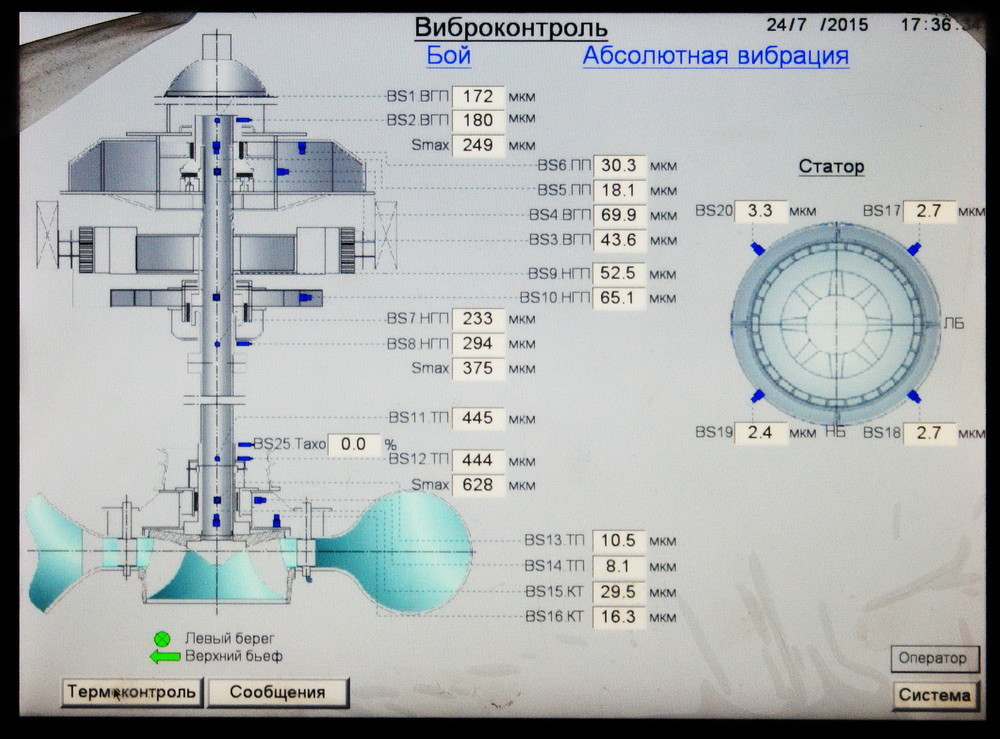1000x739 pixels.
Task: Open the Термоконтроль screen
Action: point(131,692)
